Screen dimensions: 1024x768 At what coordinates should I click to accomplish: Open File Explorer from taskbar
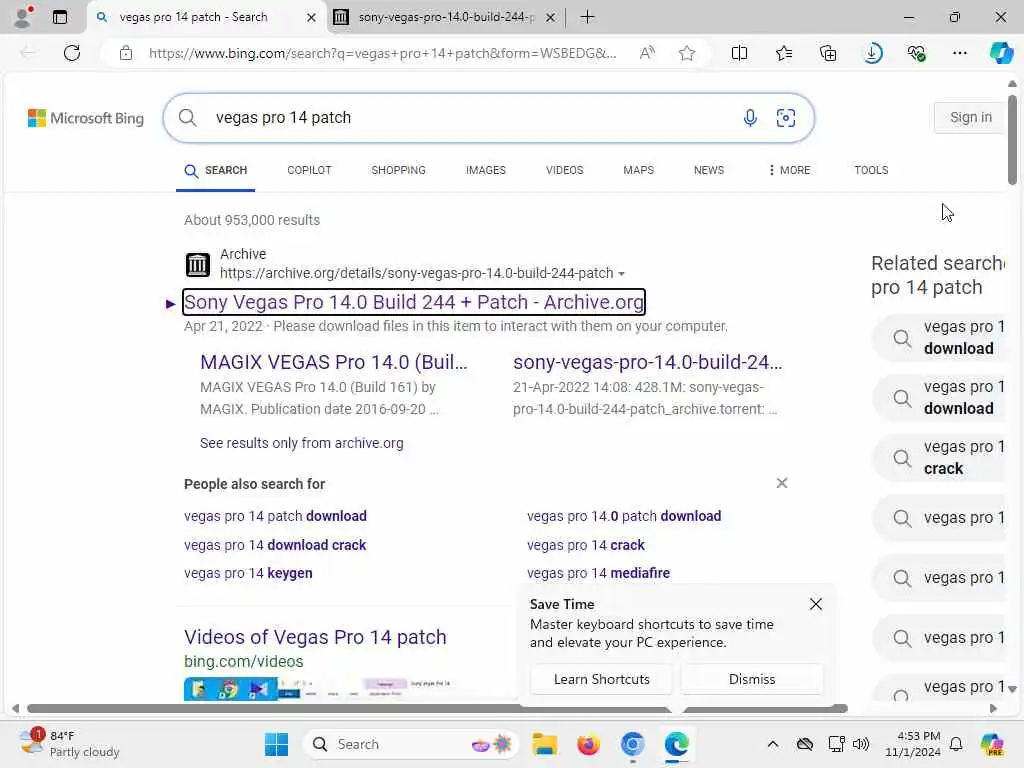(x=544, y=744)
